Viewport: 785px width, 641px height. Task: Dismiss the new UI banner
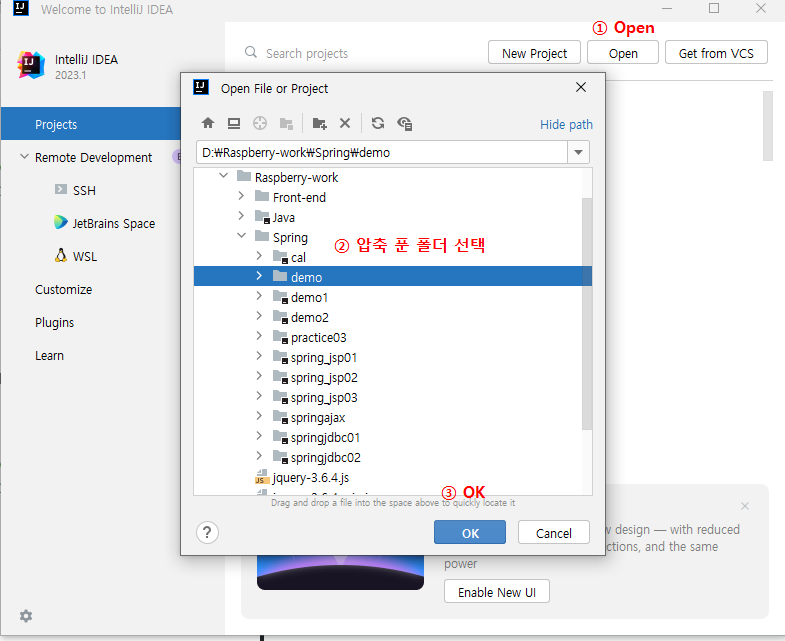[x=744, y=506]
